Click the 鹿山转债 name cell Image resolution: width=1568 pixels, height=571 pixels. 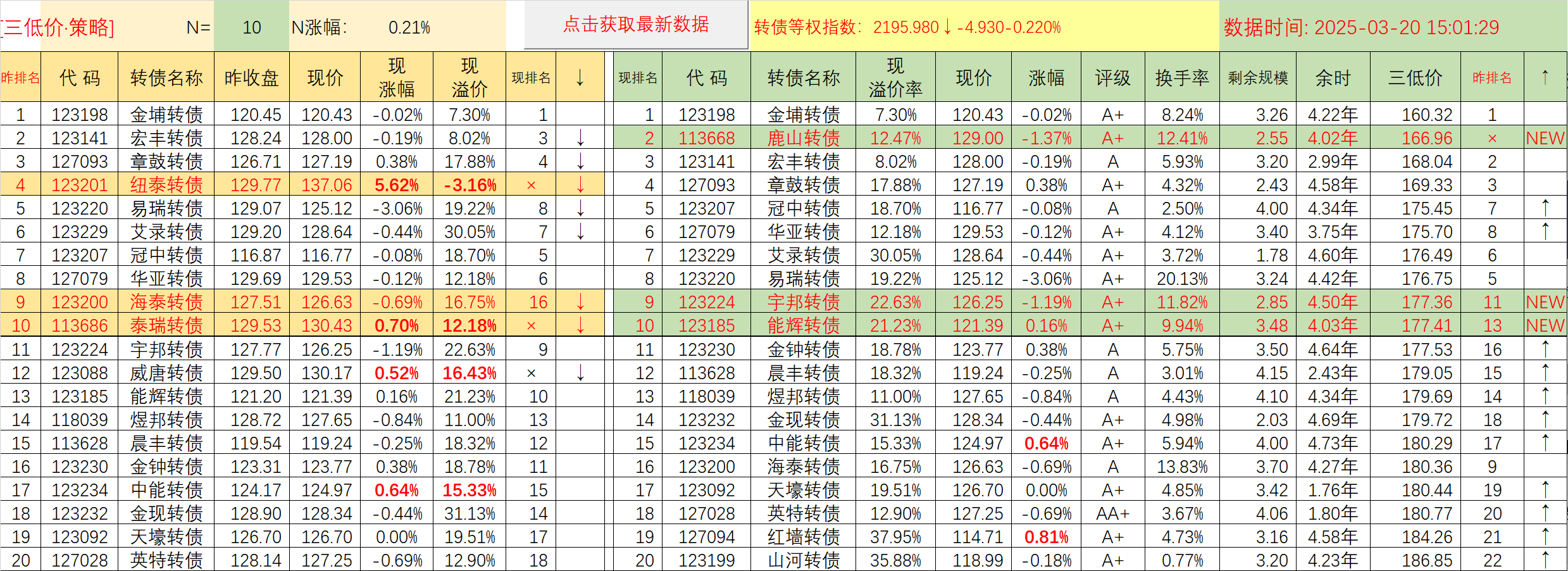pos(804,138)
